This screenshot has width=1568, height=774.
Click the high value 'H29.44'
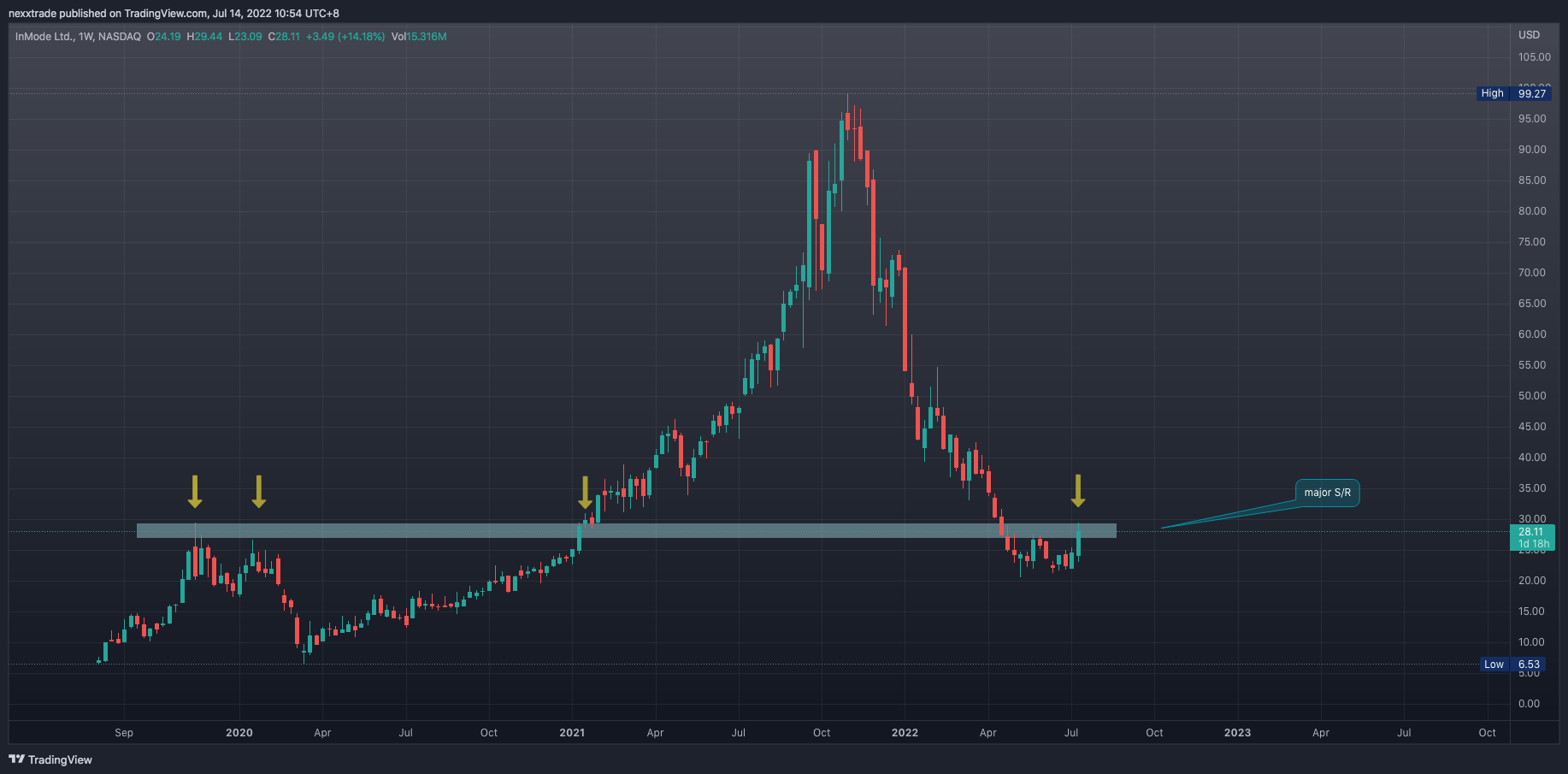click(x=204, y=37)
